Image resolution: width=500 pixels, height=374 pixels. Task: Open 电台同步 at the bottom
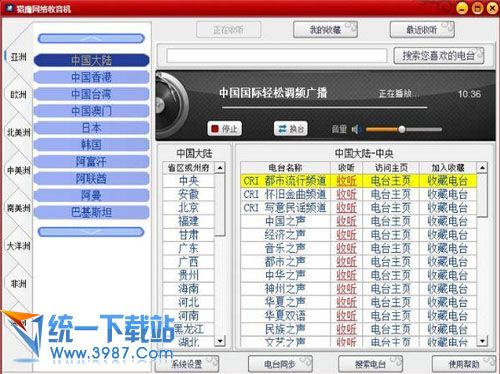point(280,364)
